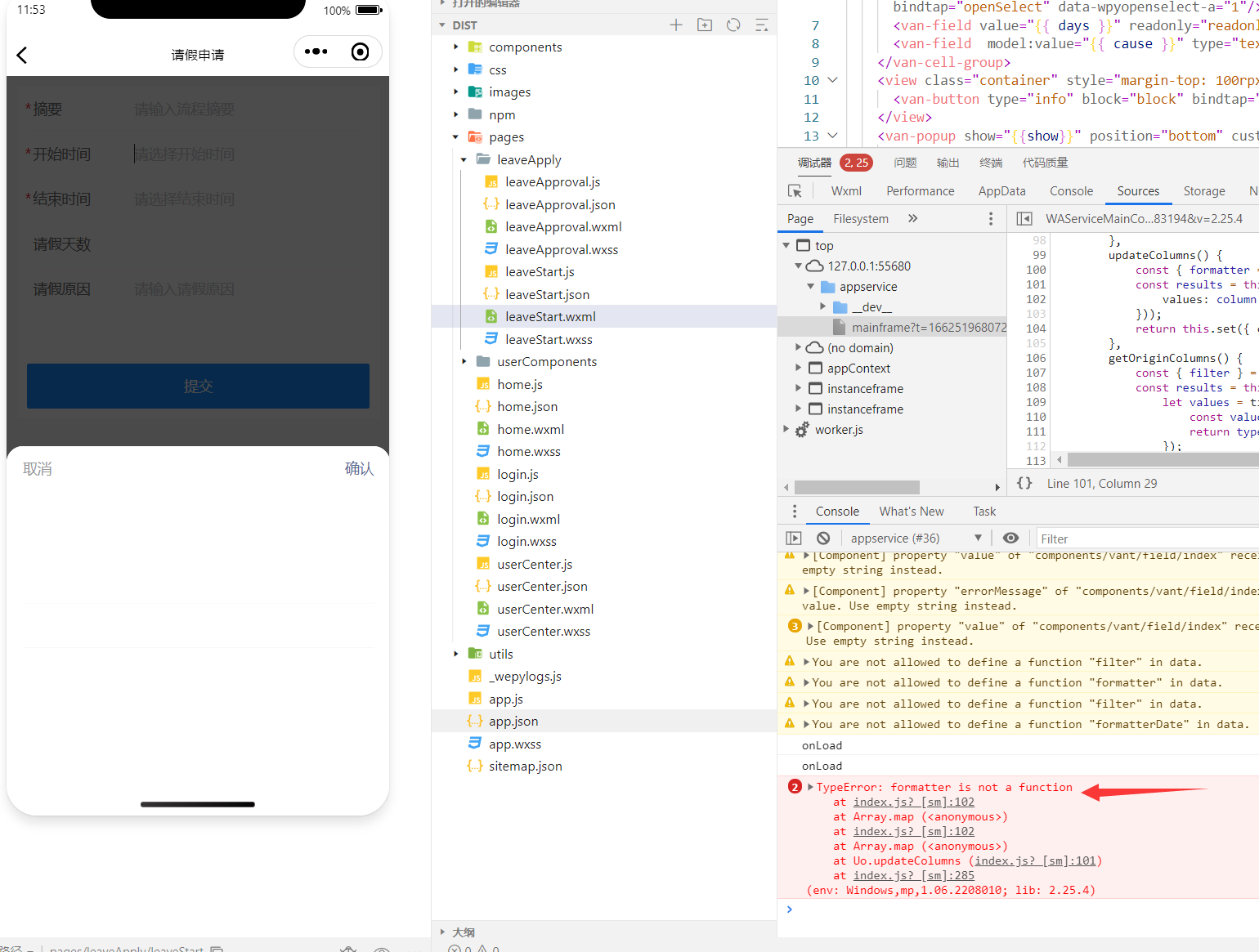Follow the updateColumns index.js:101 link

pos(1035,860)
